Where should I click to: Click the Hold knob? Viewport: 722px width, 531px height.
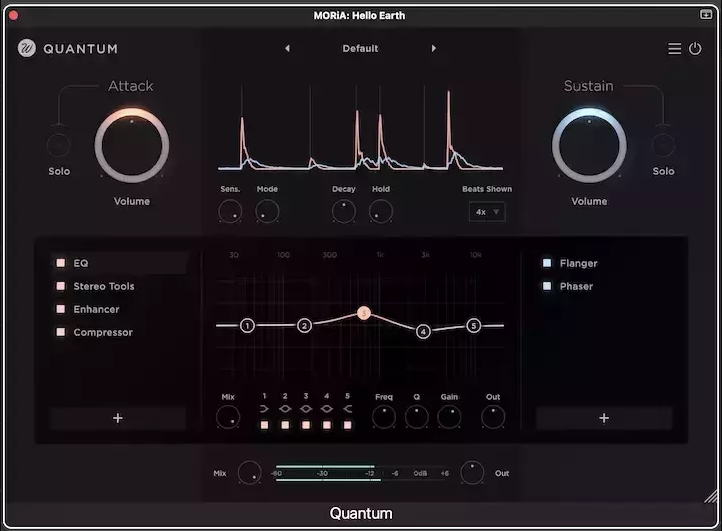click(x=381, y=211)
